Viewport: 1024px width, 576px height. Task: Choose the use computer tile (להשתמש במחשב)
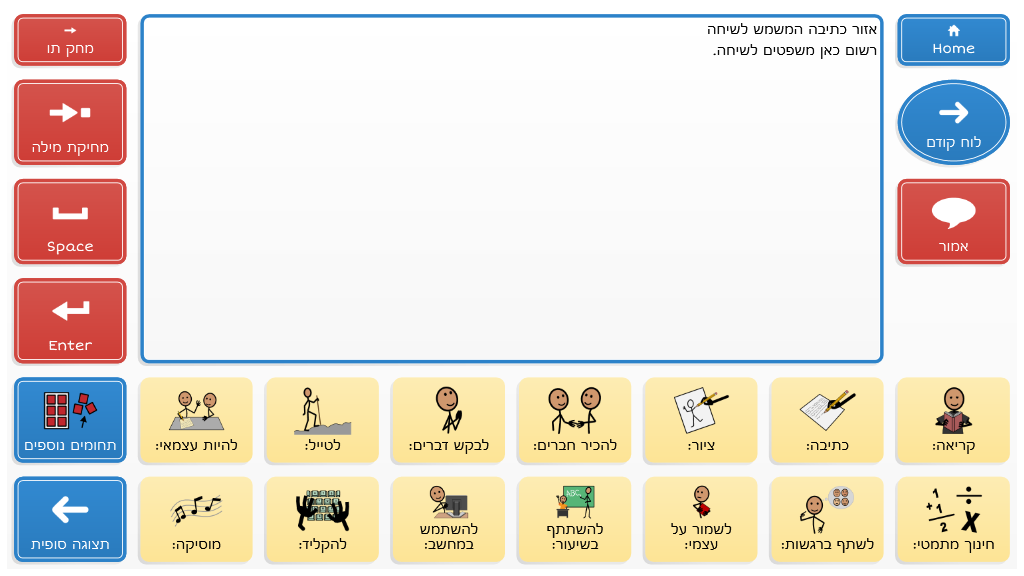click(x=448, y=518)
